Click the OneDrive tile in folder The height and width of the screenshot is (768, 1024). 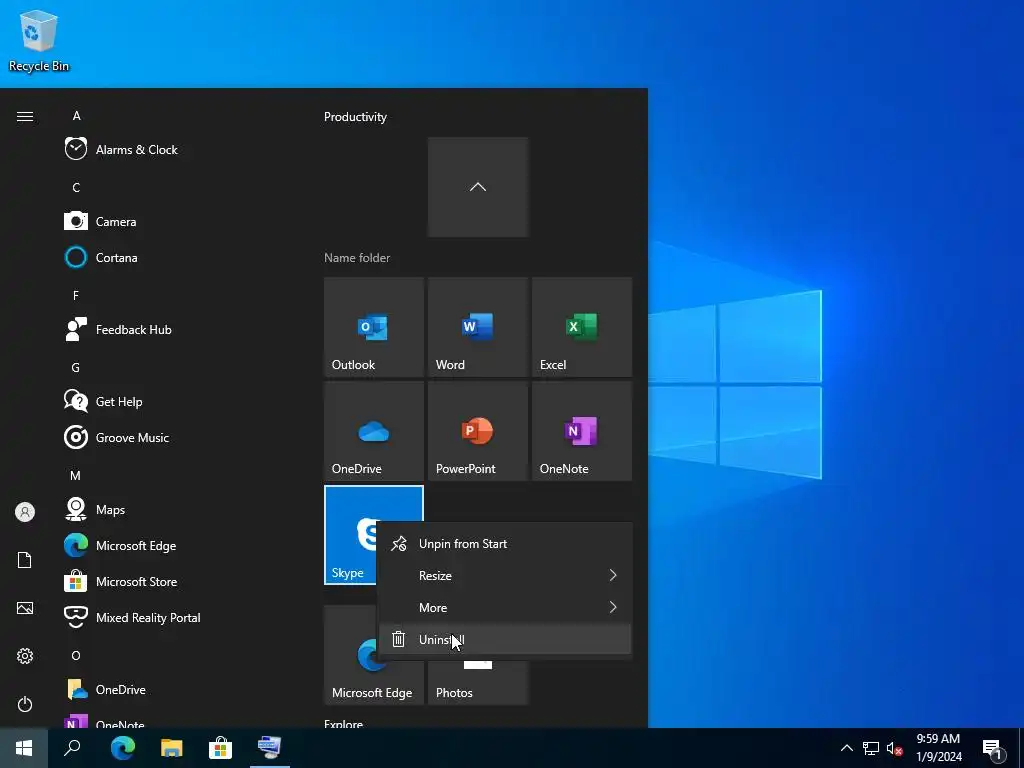(374, 431)
